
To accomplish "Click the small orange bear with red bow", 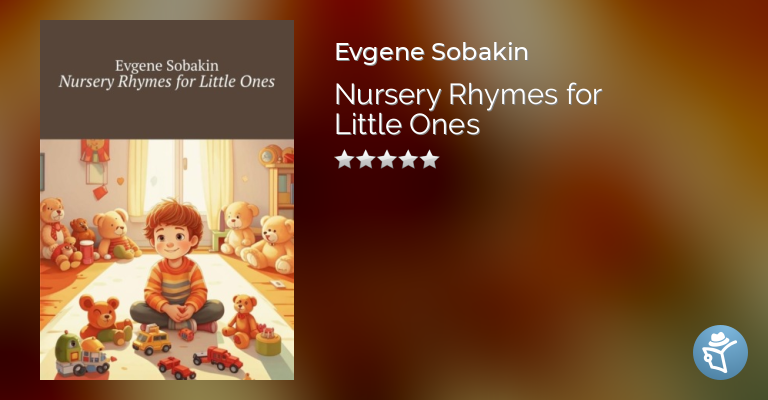I will [x=242, y=321].
